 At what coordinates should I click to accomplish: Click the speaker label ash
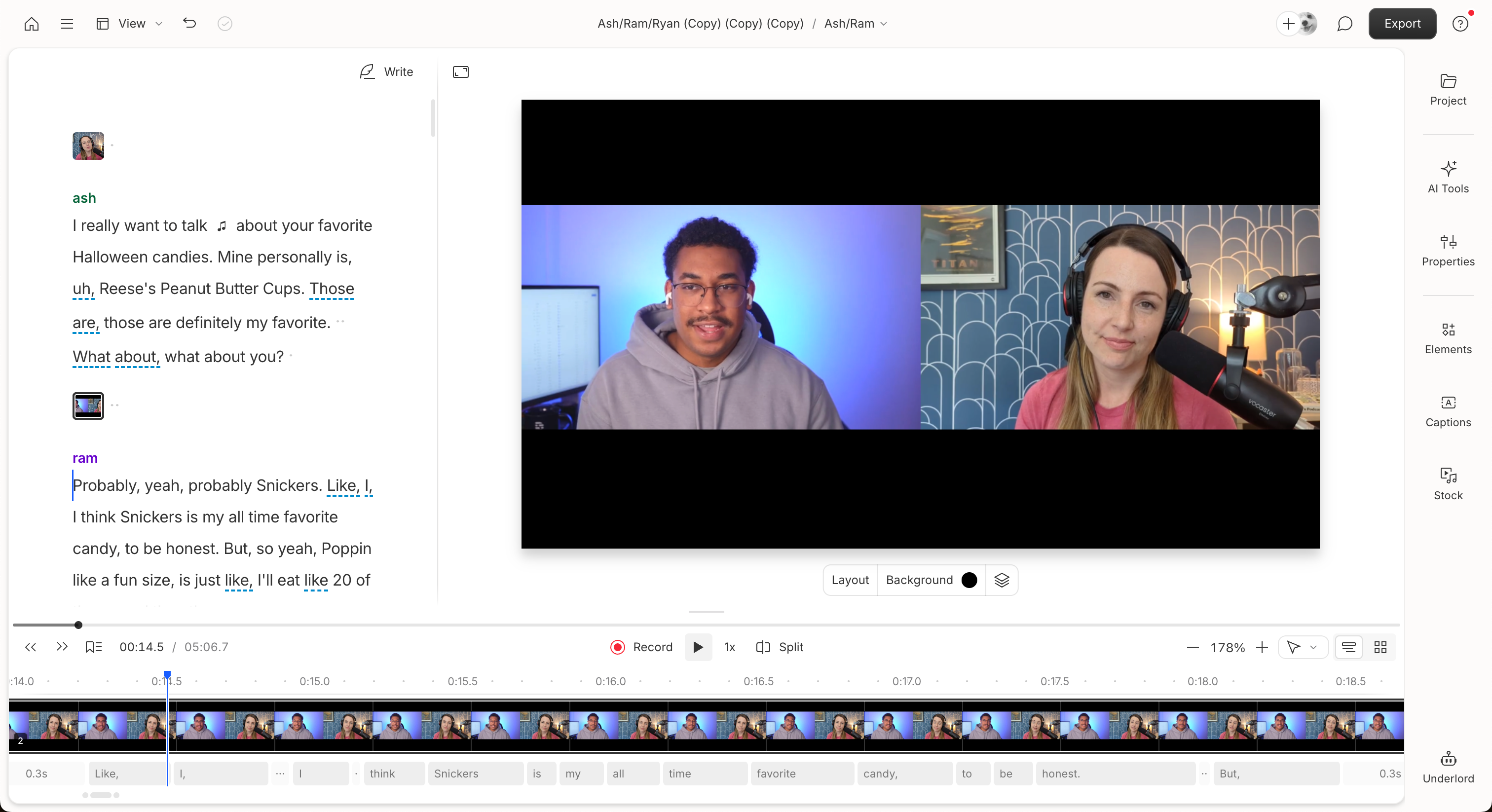click(84, 198)
